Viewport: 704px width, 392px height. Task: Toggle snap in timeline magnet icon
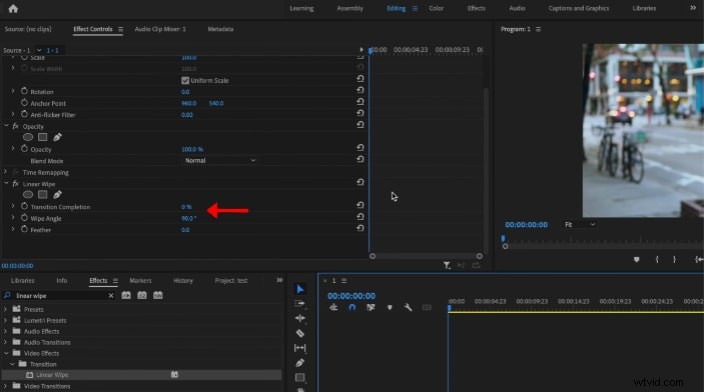(352, 307)
